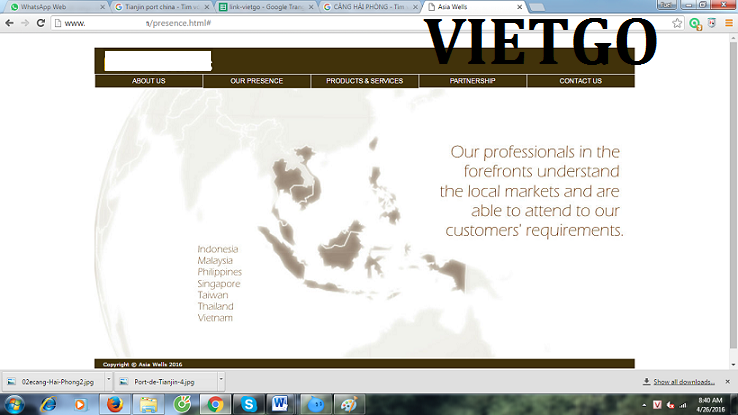Expand options for Port-de-Tianjin-4.jpg download
Screen dimensions: 738x415
tap(221, 379)
